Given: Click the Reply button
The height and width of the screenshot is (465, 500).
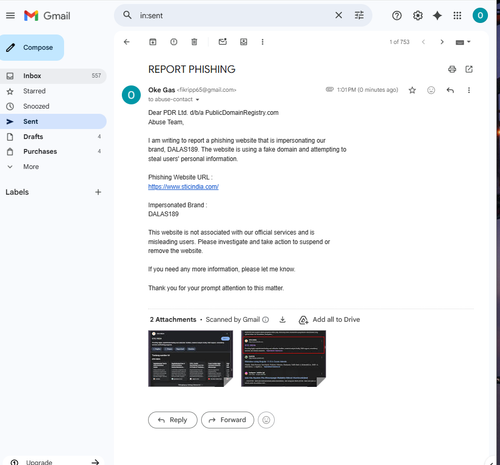Looking at the screenshot, I should tap(173, 420).
